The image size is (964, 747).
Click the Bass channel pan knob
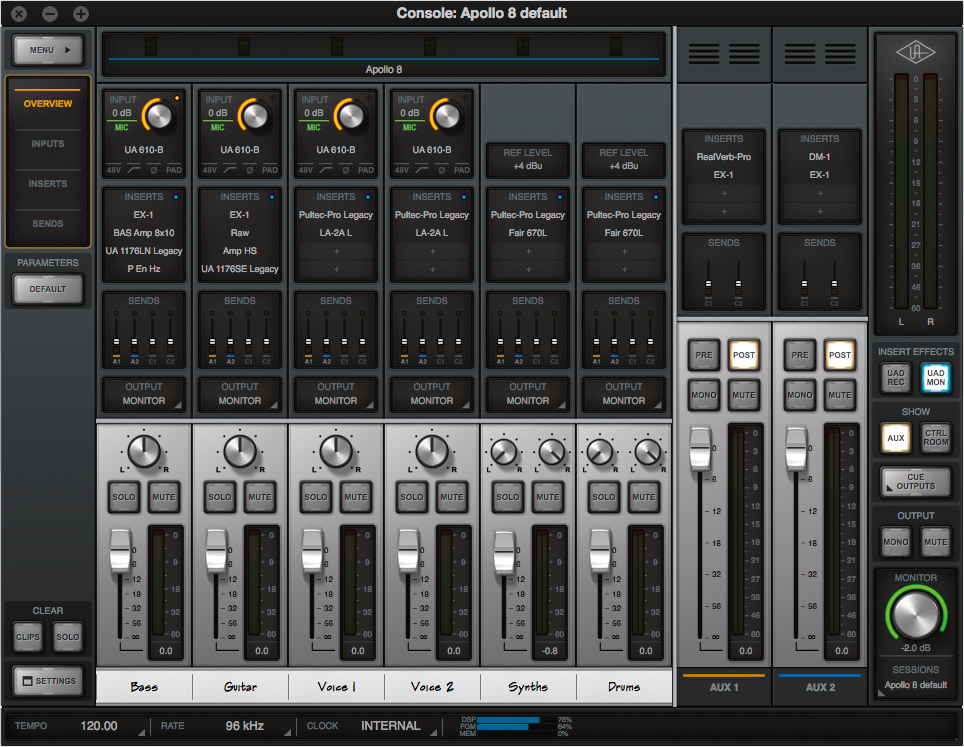[x=144, y=451]
